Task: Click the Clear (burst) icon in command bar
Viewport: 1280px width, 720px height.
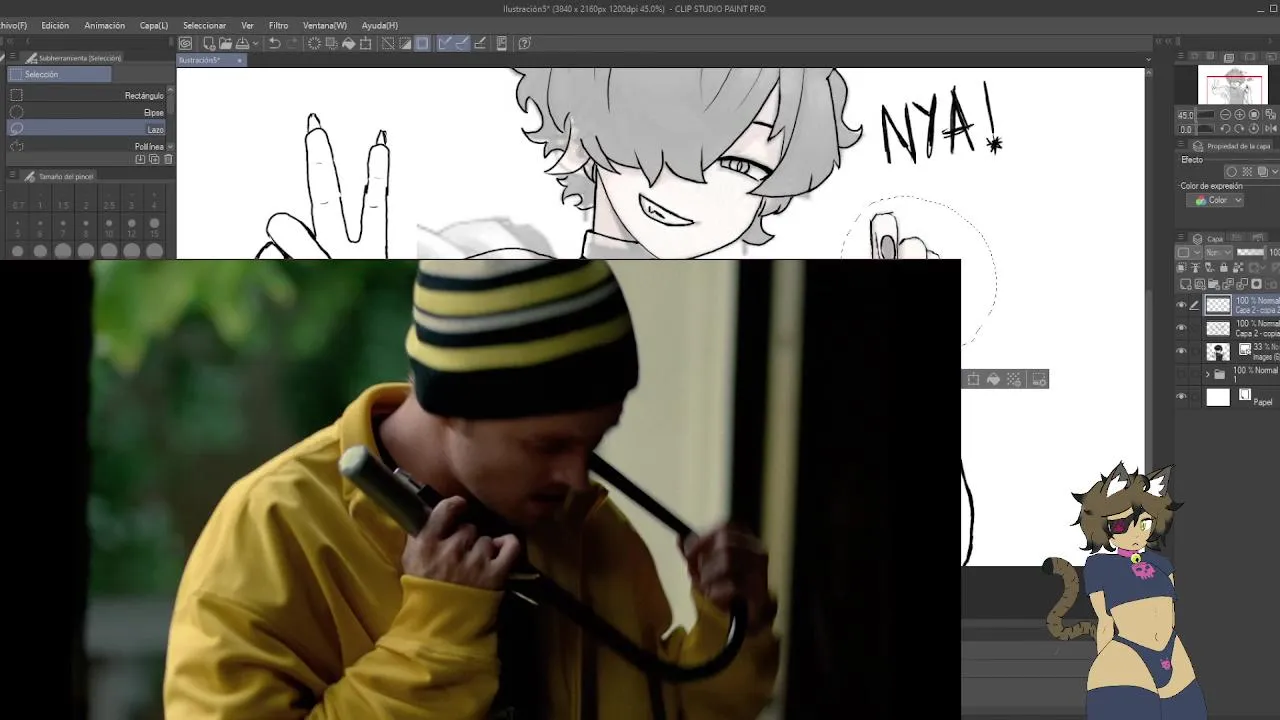Action: coord(315,43)
